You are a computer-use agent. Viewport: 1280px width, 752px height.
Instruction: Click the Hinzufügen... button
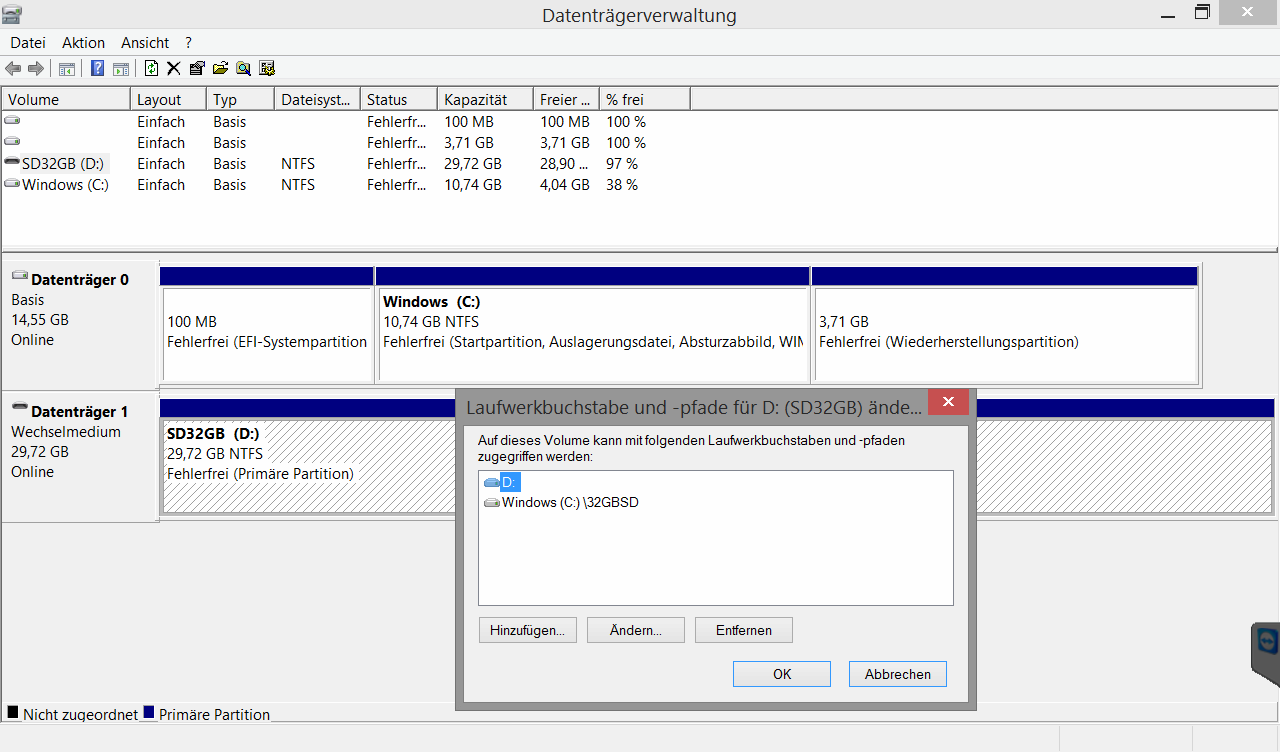tap(527, 630)
